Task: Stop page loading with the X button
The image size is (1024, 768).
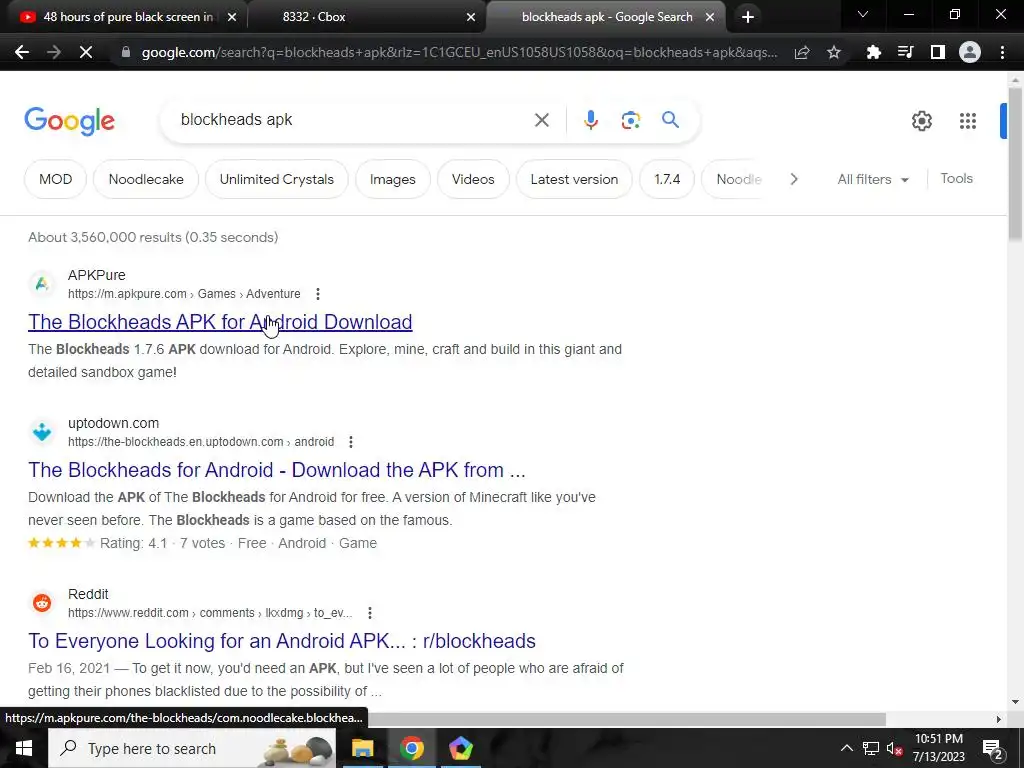Action: point(86,52)
